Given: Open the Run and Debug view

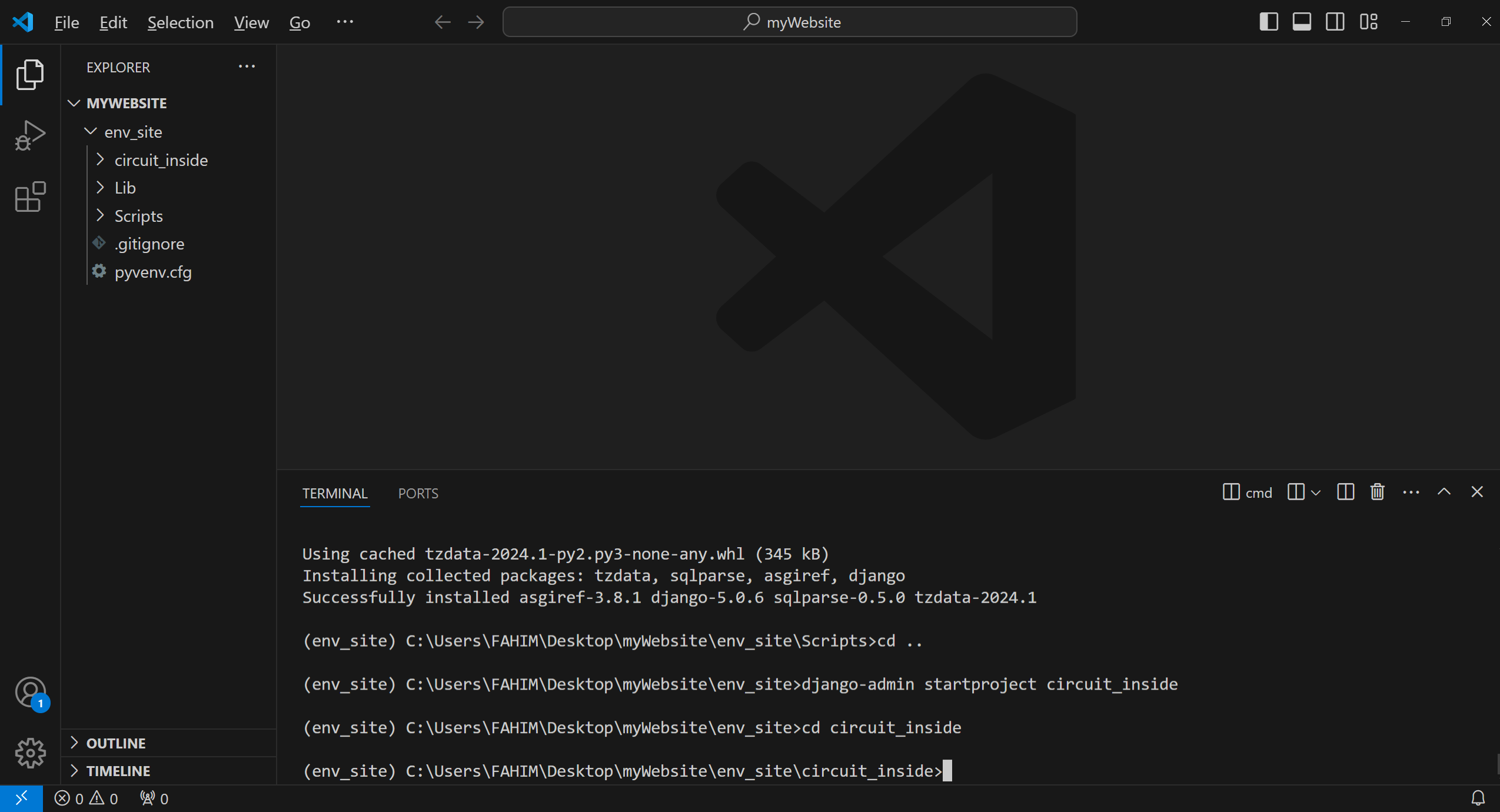Looking at the screenshot, I should coord(30,136).
